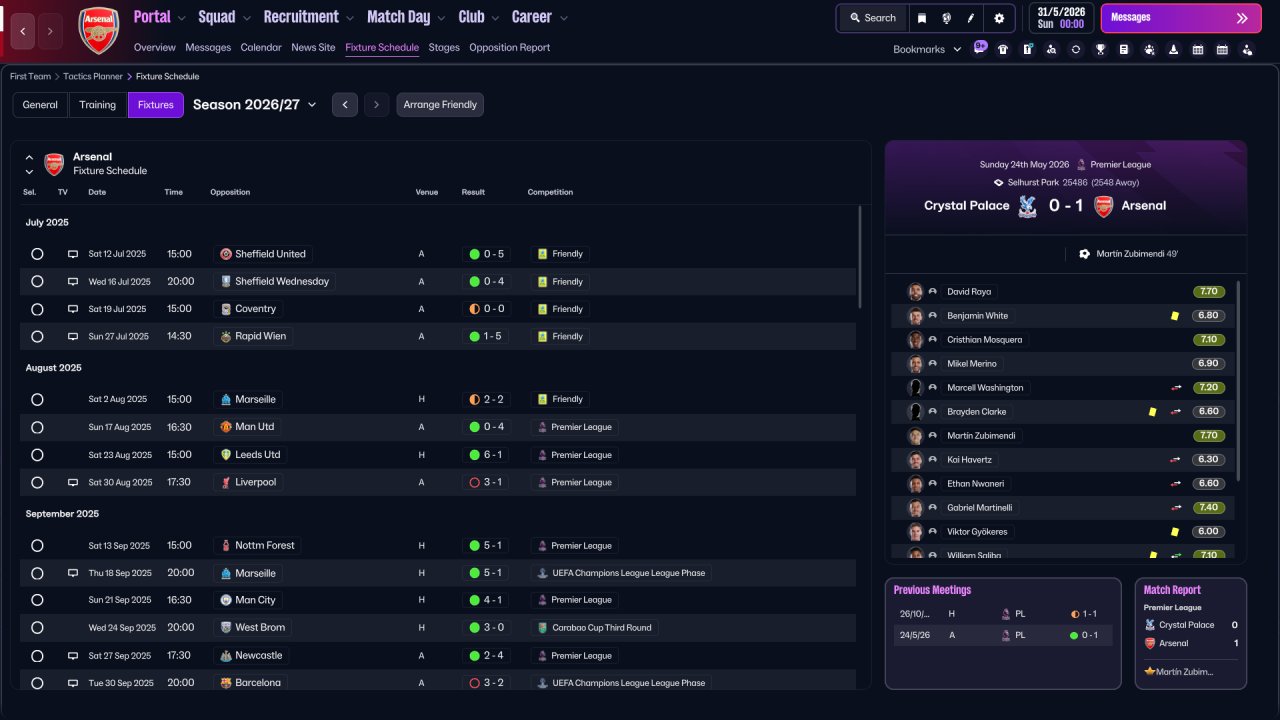The width and height of the screenshot is (1280, 720).
Task: Click the trophy shortcut icon
Action: tap(1100, 49)
